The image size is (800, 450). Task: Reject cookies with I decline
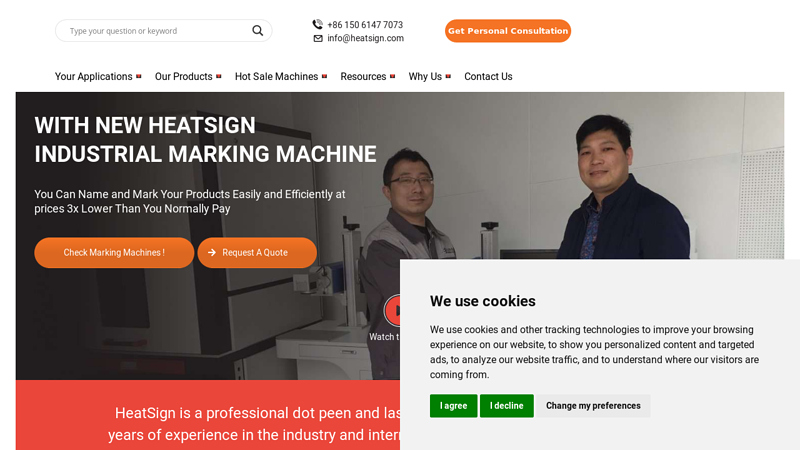coord(507,406)
